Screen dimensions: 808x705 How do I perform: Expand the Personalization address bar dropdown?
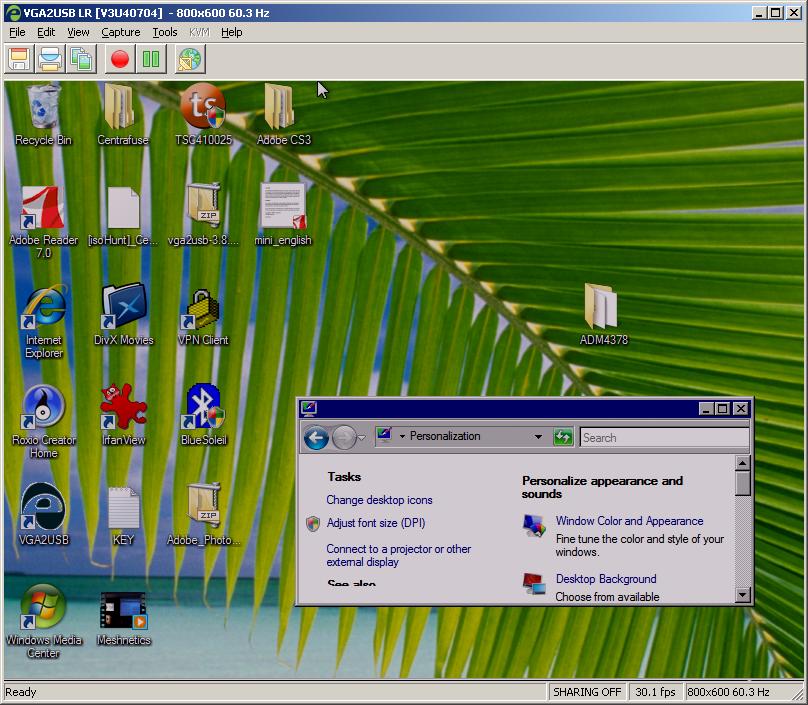pyautogui.click(x=538, y=437)
